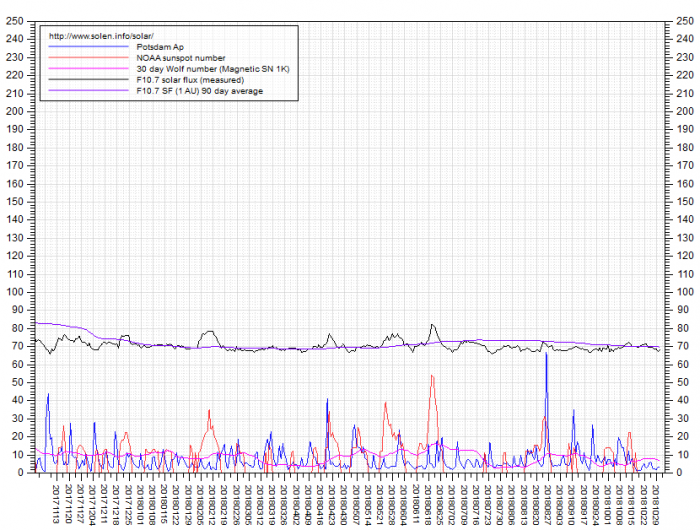Click the red NOAA sunspot legend line

click(x=88, y=57)
